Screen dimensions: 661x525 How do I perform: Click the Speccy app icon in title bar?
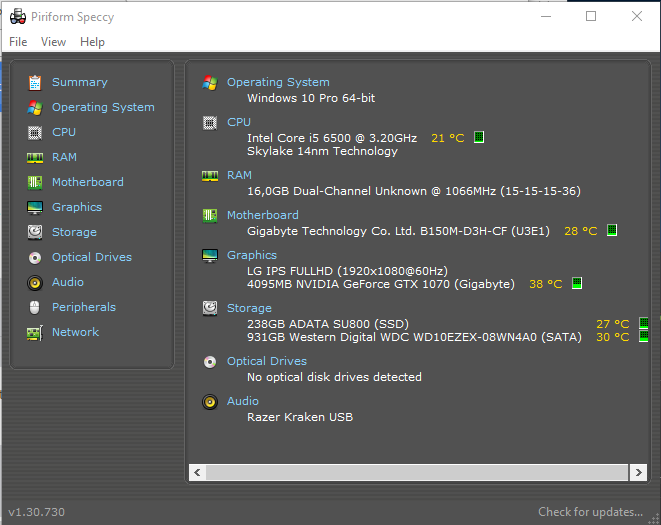click(x=18, y=16)
